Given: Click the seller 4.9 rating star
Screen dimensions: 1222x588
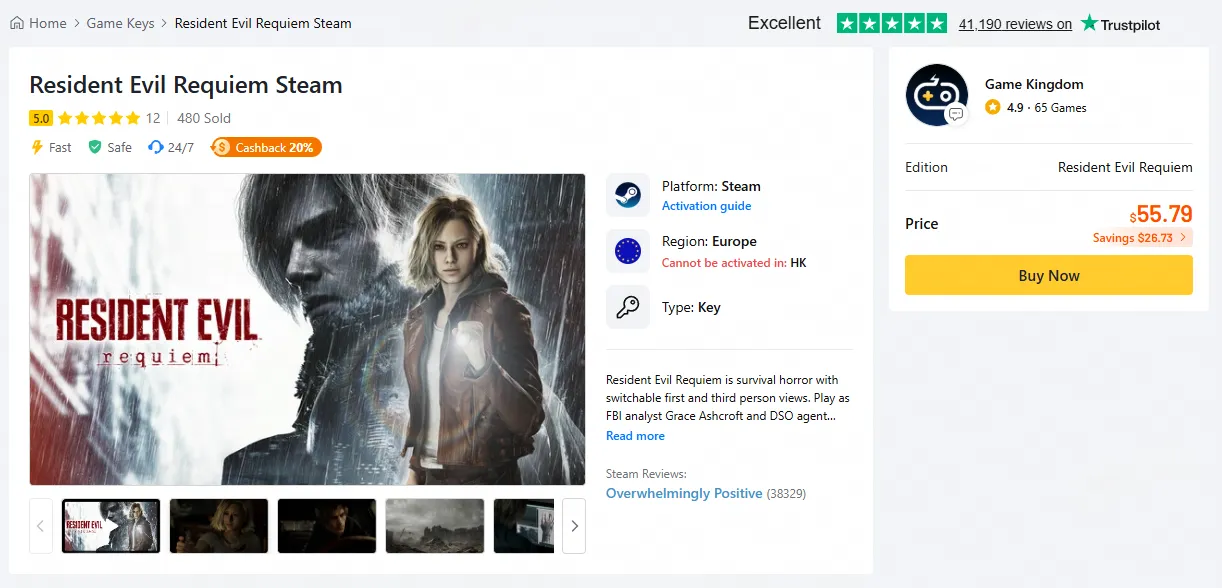Looking at the screenshot, I should (993, 107).
